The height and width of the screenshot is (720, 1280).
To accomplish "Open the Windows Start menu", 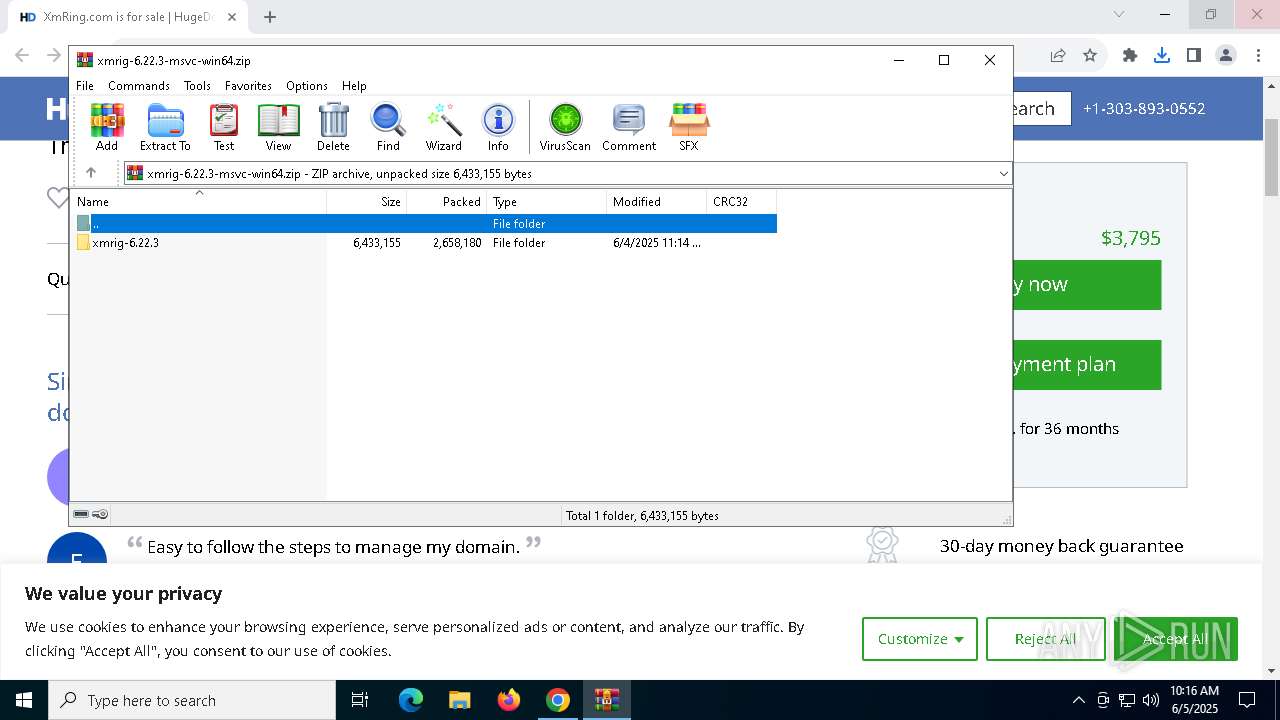I will click(24, 700).
